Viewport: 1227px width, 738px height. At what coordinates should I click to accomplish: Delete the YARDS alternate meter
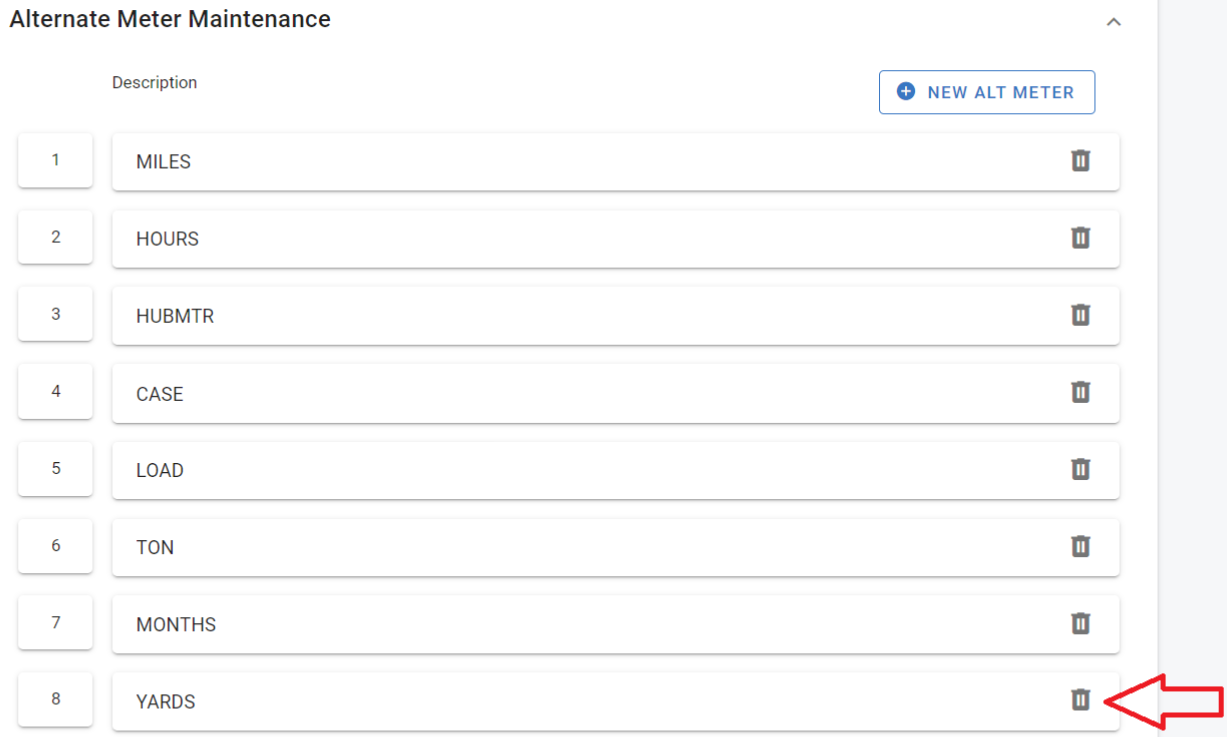click(x=1080, y=700)
